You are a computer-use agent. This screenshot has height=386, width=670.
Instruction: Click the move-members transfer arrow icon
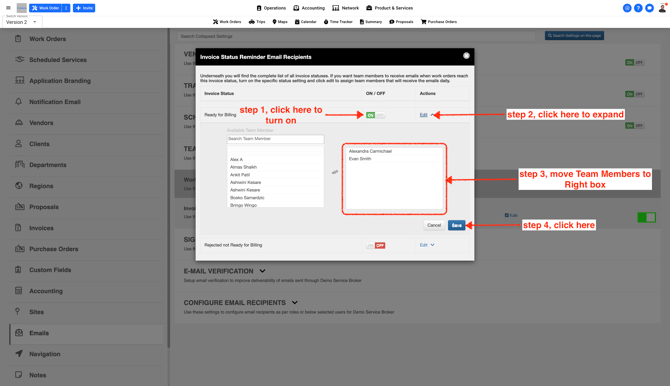335,172
